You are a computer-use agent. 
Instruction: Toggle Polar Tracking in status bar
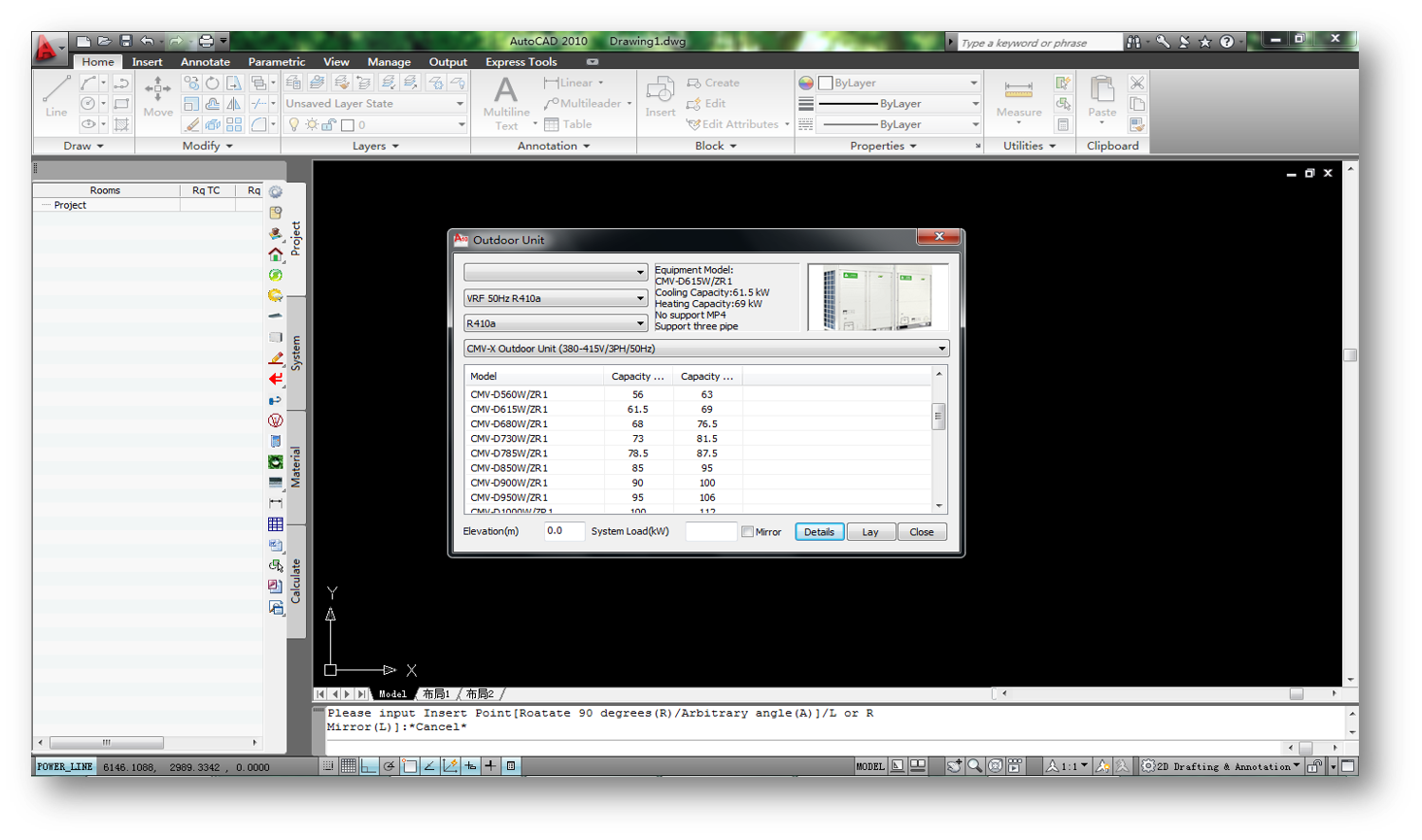click(x=389, y=766)
